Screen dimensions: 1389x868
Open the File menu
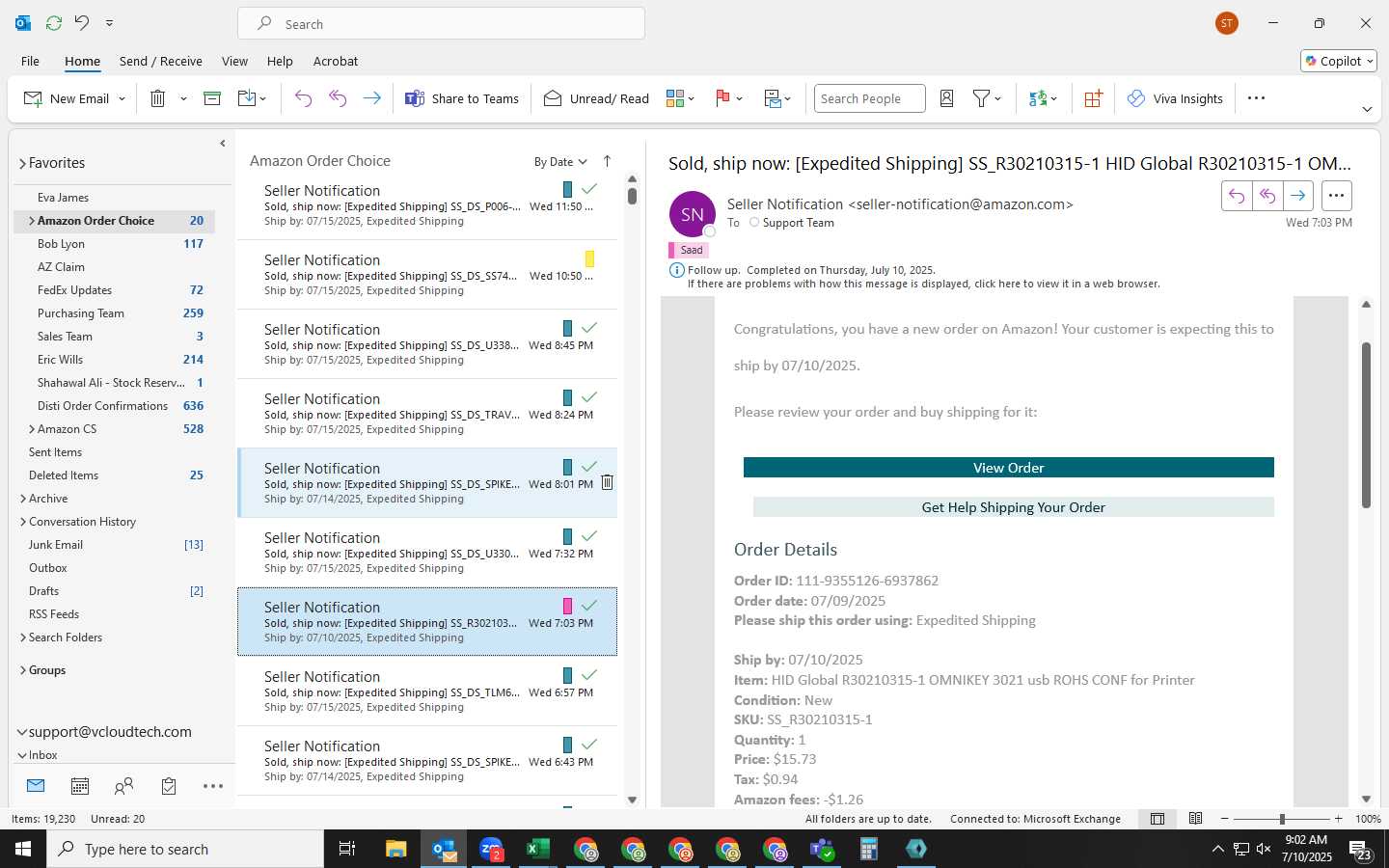coord(31,61)
